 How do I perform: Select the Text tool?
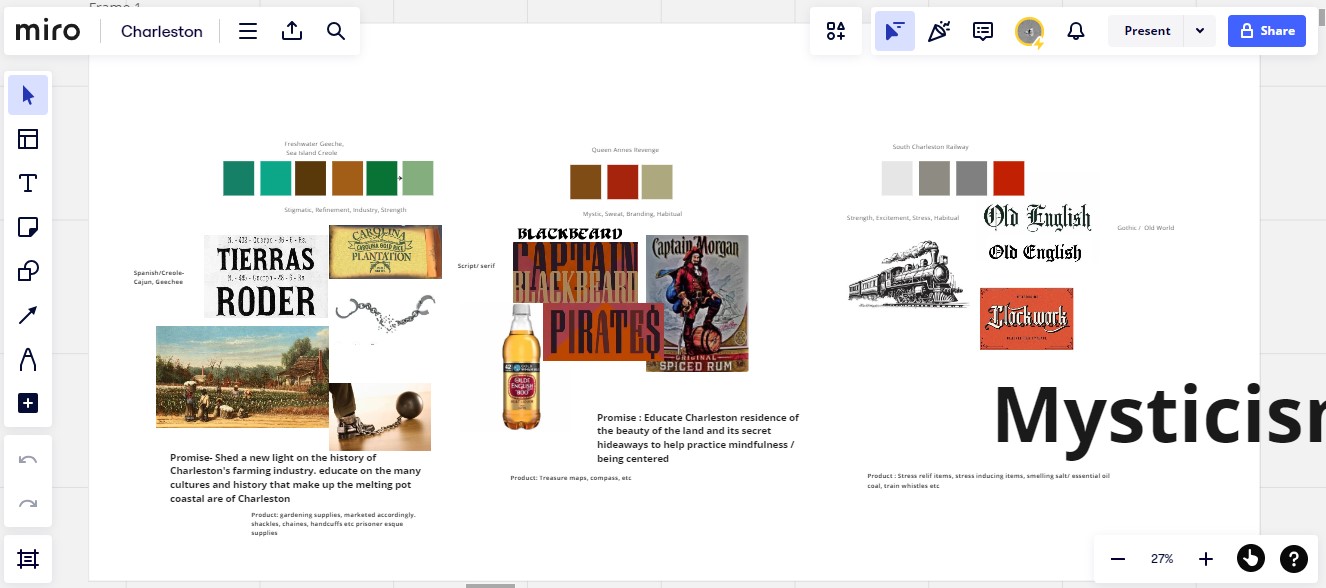point(28,183)
